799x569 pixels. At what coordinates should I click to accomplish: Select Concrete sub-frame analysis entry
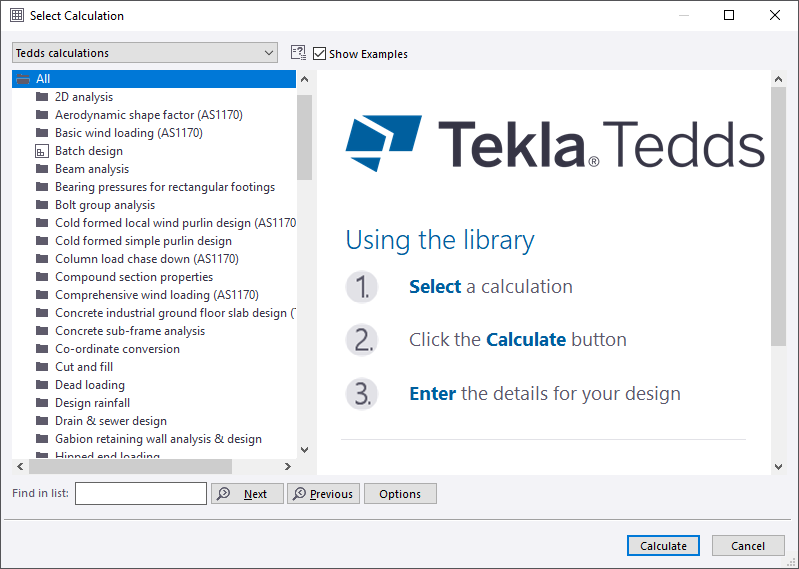pos(130,331)
